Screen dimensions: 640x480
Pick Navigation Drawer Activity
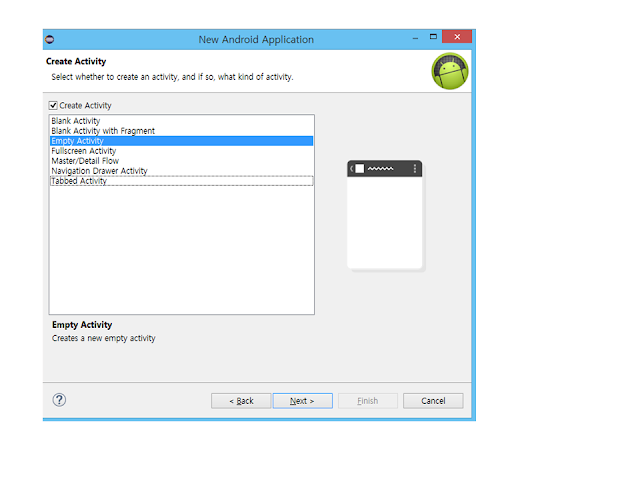click(x=182, y=171)
